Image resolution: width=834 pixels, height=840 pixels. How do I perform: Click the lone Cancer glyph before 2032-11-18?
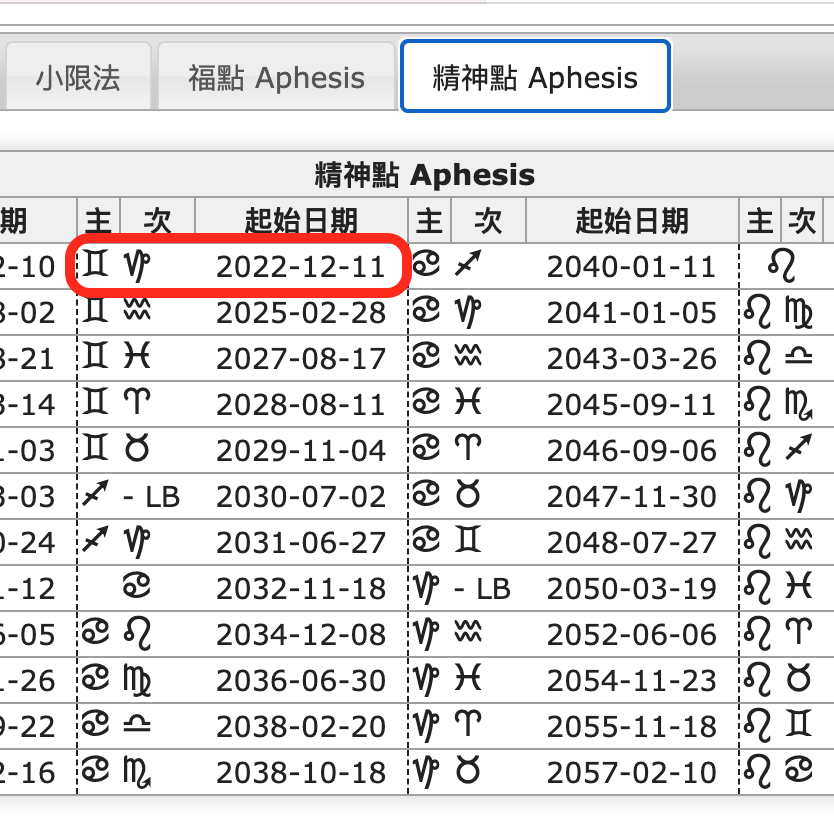[x=137, y=588]
